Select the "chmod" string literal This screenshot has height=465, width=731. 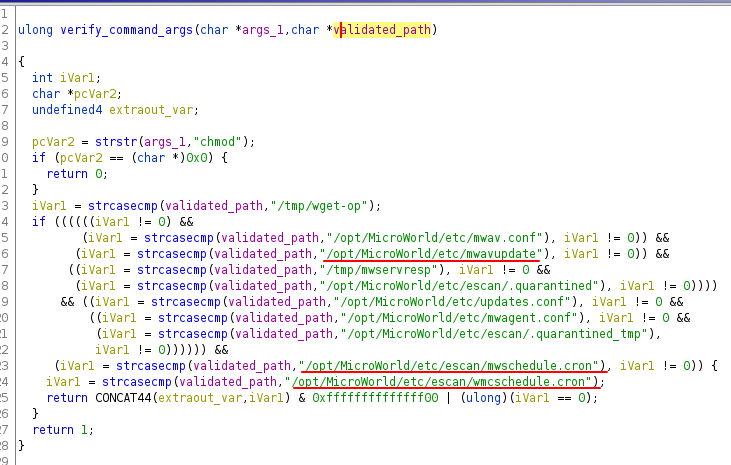[218, 141]
